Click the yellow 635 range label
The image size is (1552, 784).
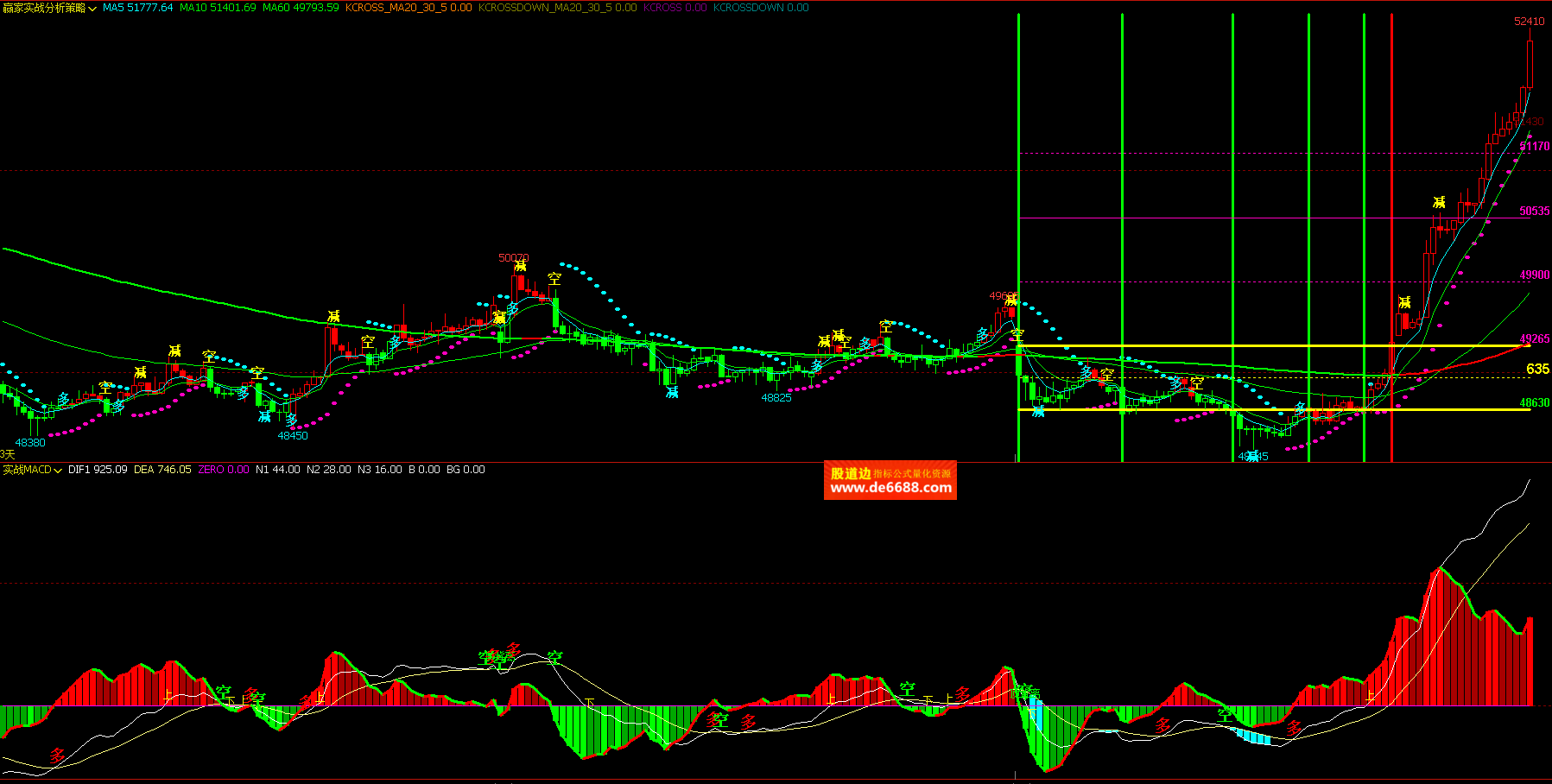[1537, 369]
